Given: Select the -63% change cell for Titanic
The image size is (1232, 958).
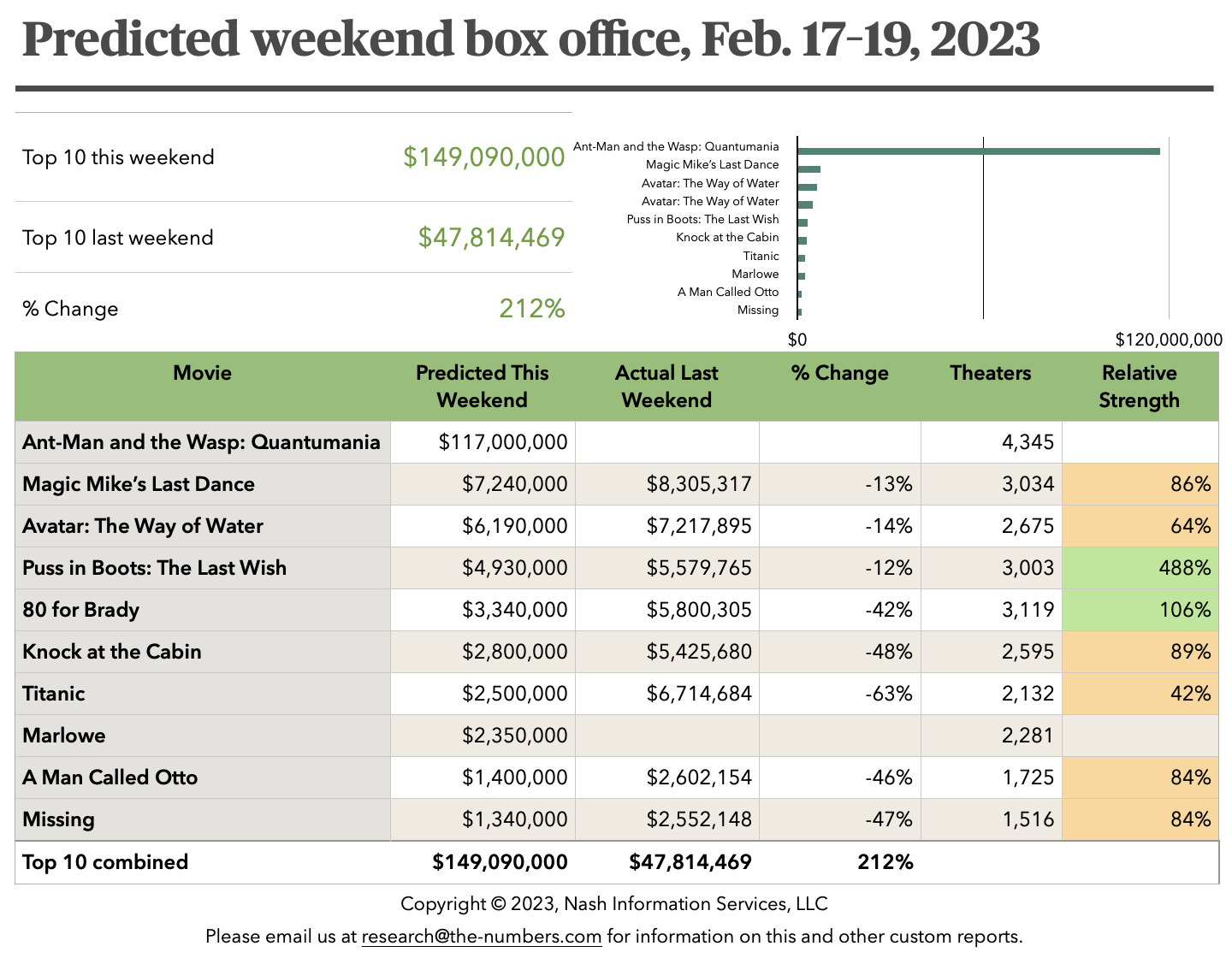Looking at the screenshot, I should [x=888, y=694].
